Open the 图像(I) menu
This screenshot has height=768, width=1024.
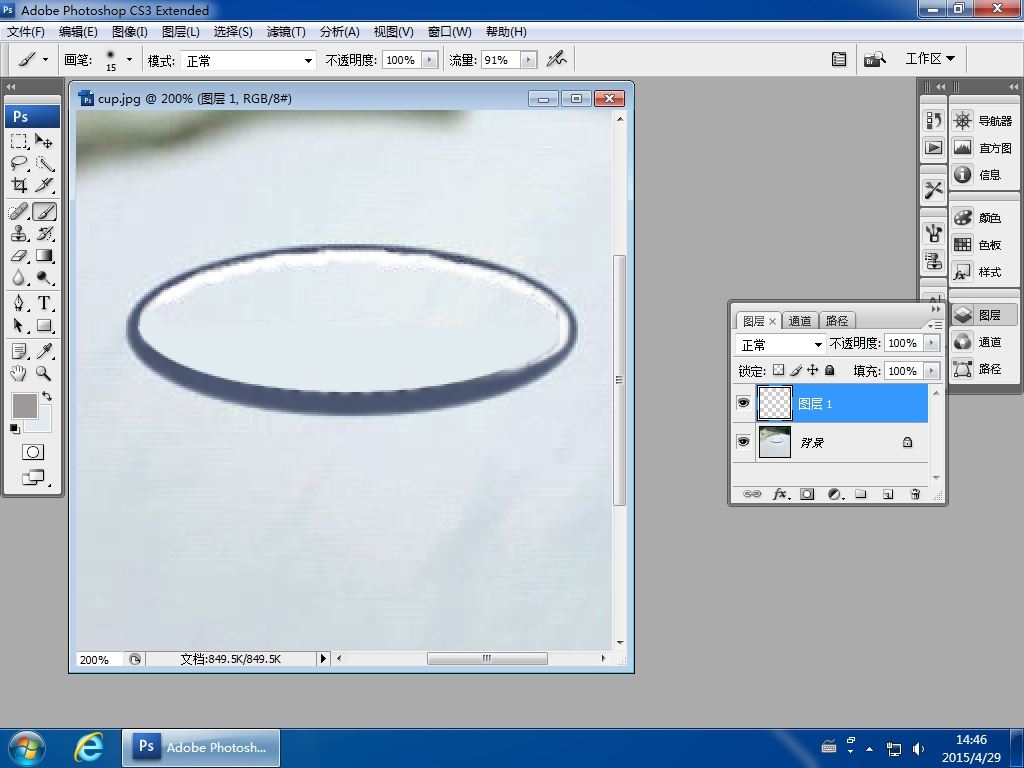129,31
